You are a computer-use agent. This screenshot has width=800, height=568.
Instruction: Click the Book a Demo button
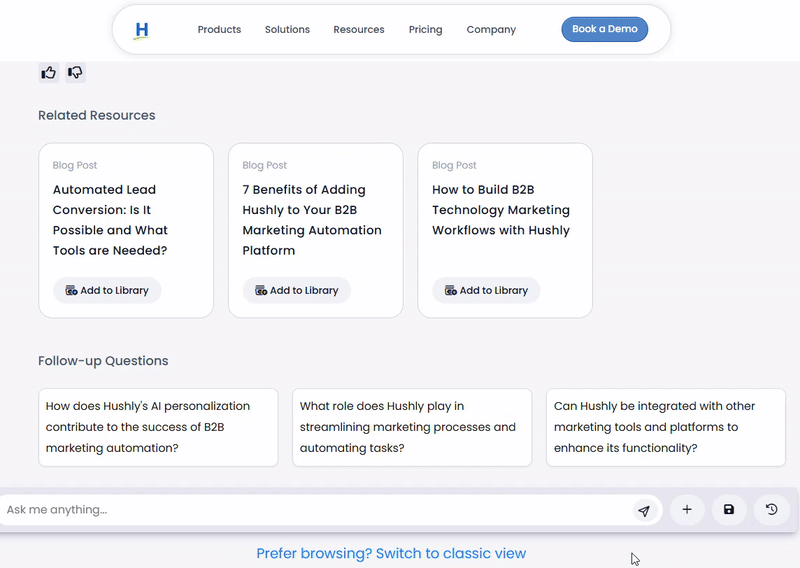coord(605,29)
